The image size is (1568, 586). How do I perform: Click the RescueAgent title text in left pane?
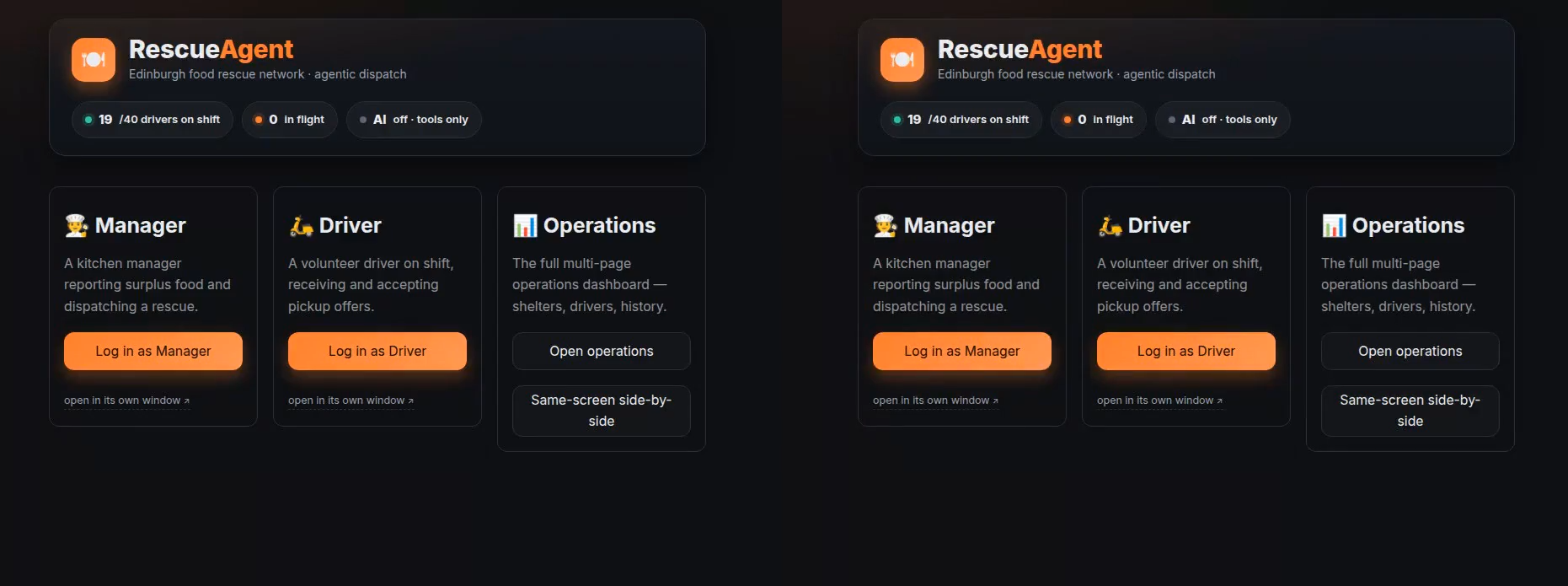point(211,50)
